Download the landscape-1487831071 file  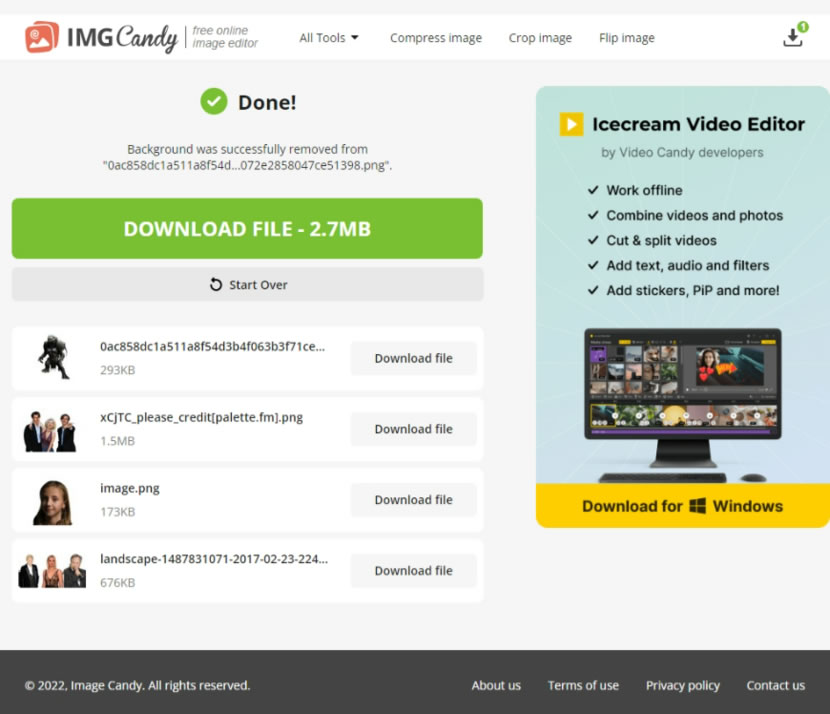pyautogui.click(x=413, y=571)
